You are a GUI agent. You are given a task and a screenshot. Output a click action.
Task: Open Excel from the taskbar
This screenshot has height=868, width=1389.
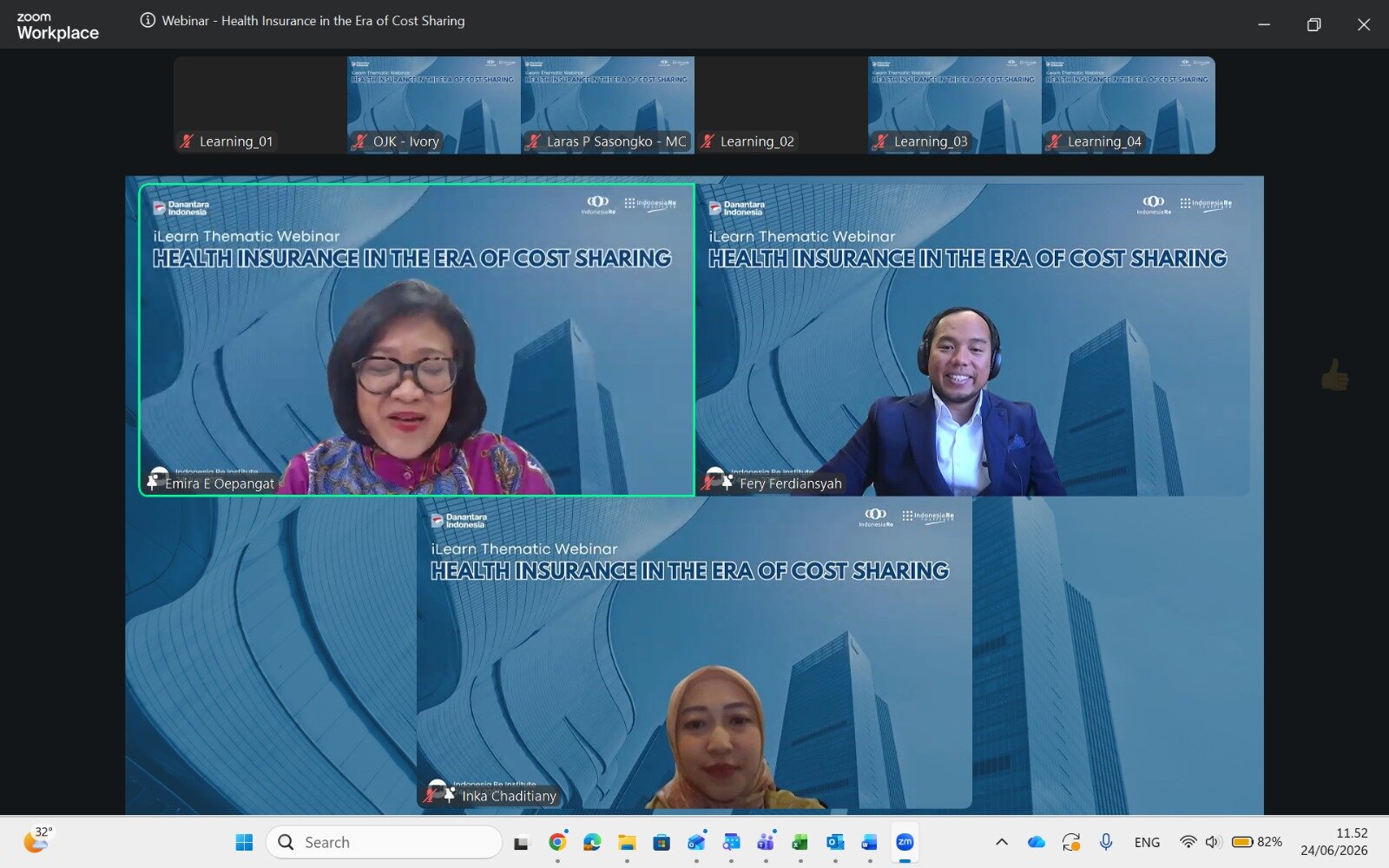click(x=800, y=842)
